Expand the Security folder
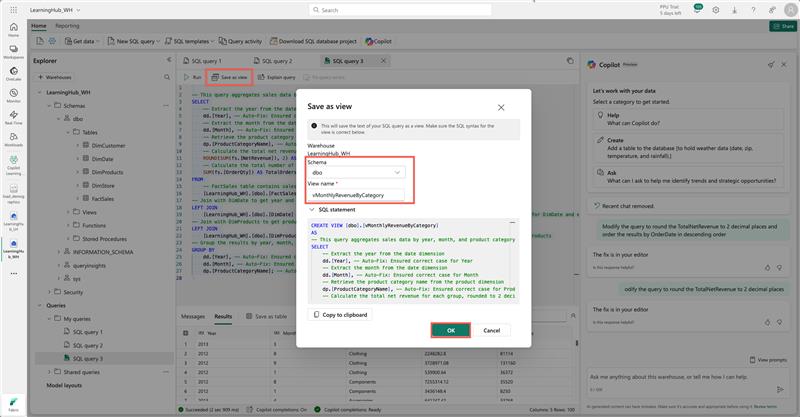 (x=49, y=292)
